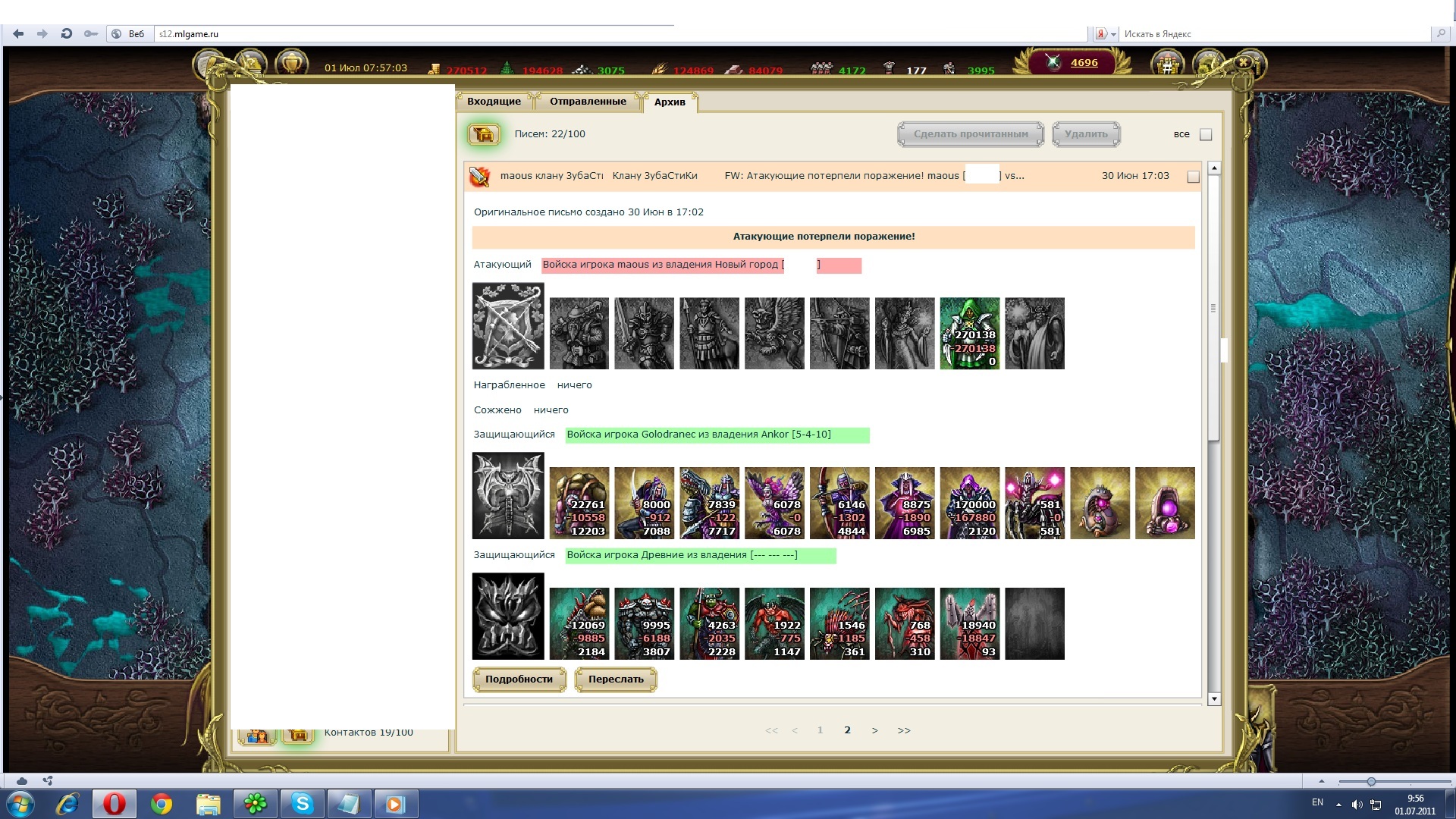Open Google Chrome from the taskbar
This screenshot has width=1456, height=819.
(162, 804)
